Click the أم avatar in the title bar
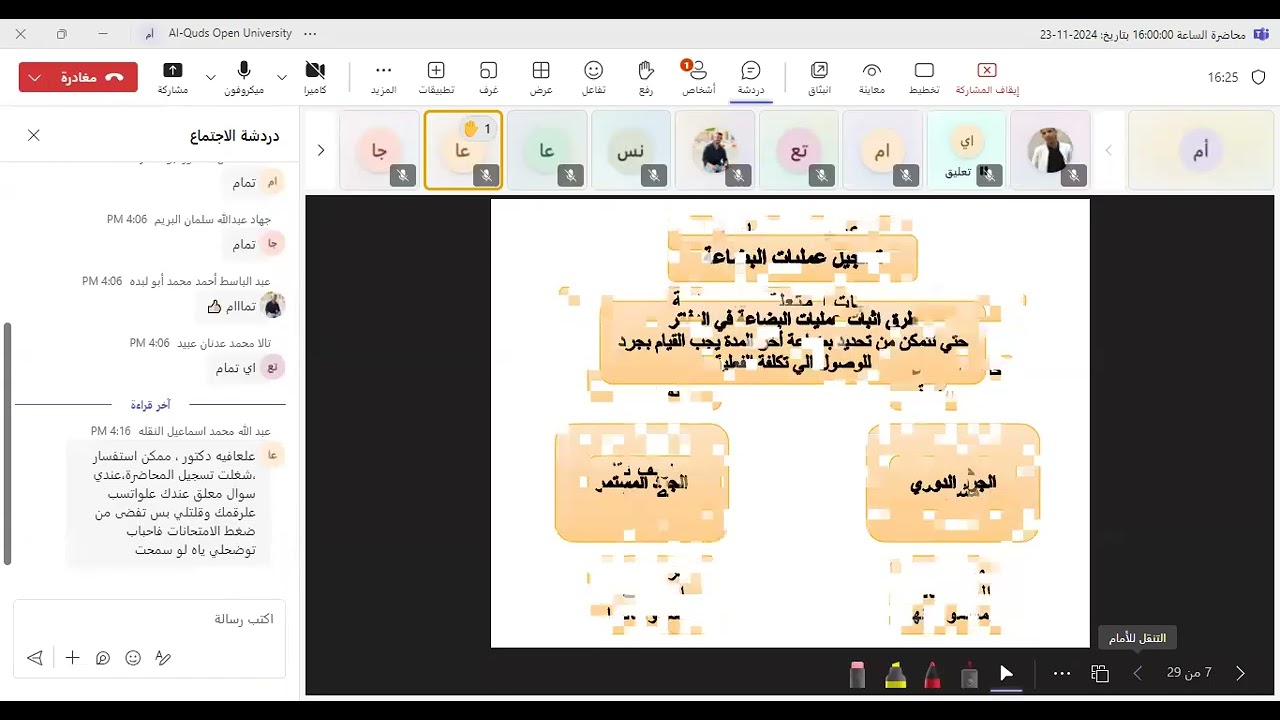 (x=149, y=34)
